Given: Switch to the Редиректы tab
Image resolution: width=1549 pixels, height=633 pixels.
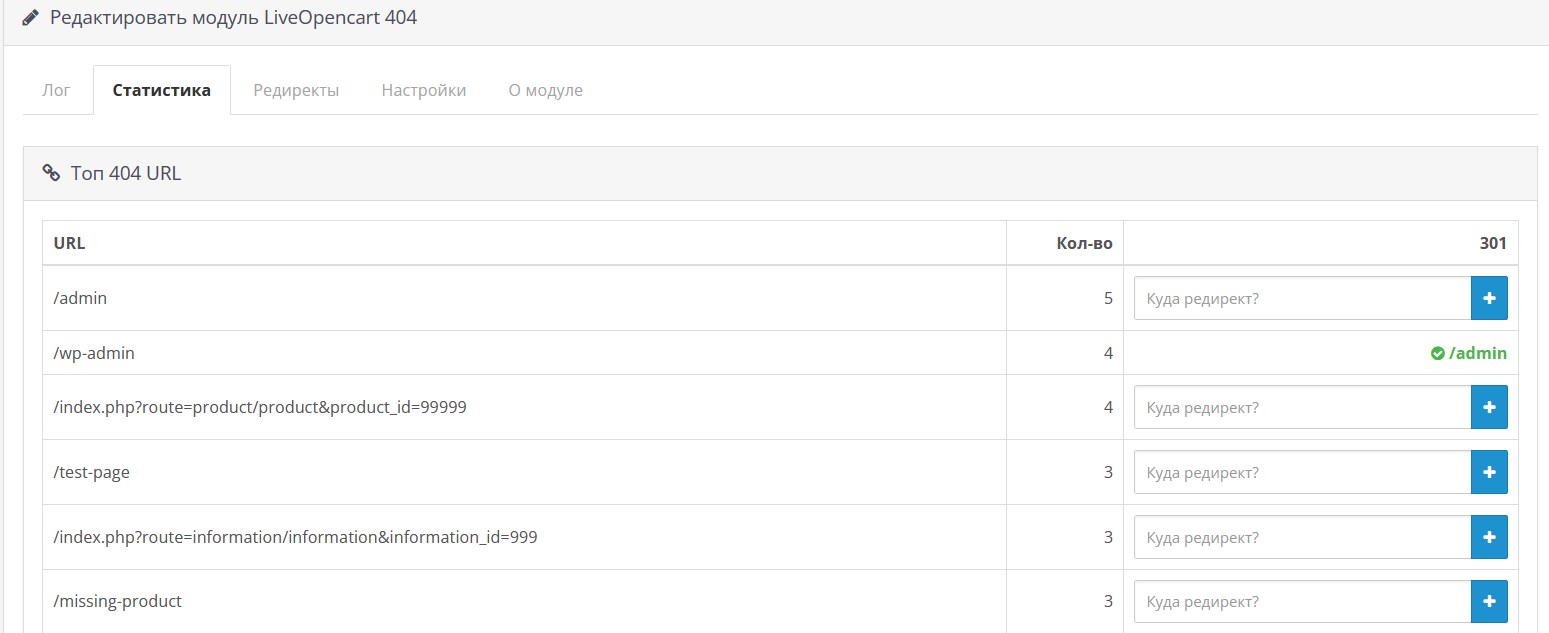Looking at the screenshot, I should [296, 90].
